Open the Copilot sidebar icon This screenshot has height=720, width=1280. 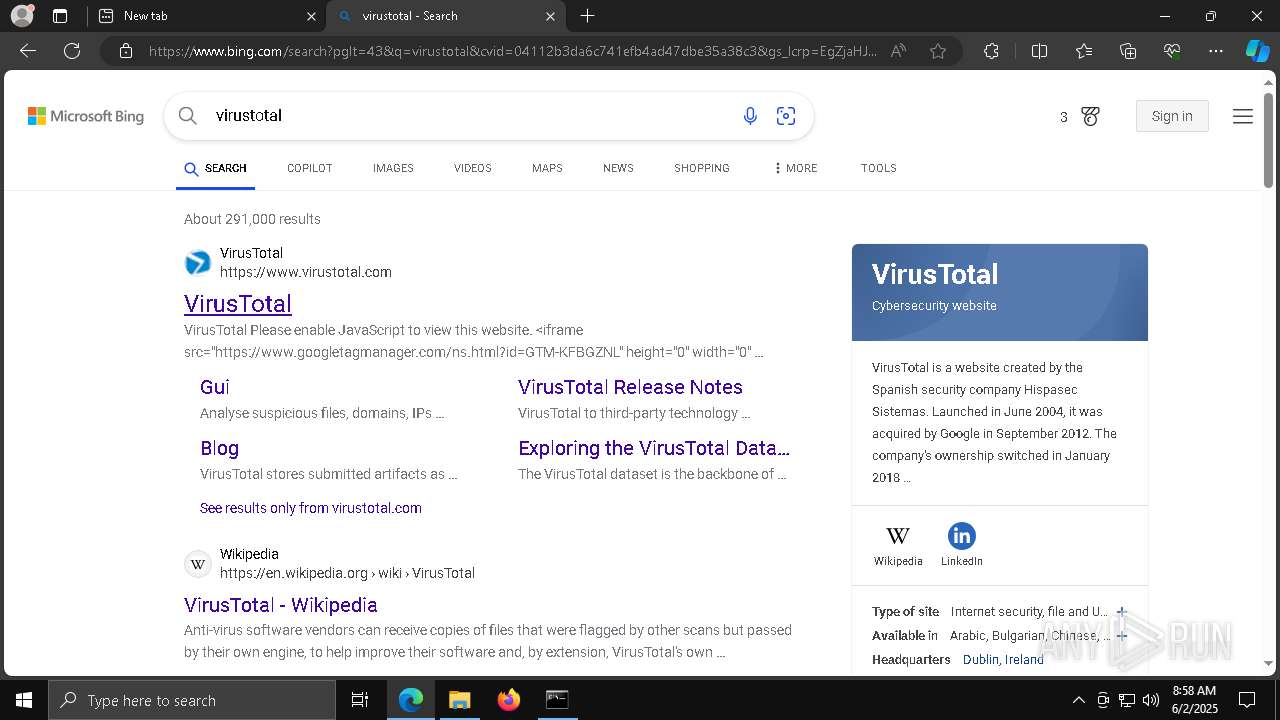tap(1257, 51)
